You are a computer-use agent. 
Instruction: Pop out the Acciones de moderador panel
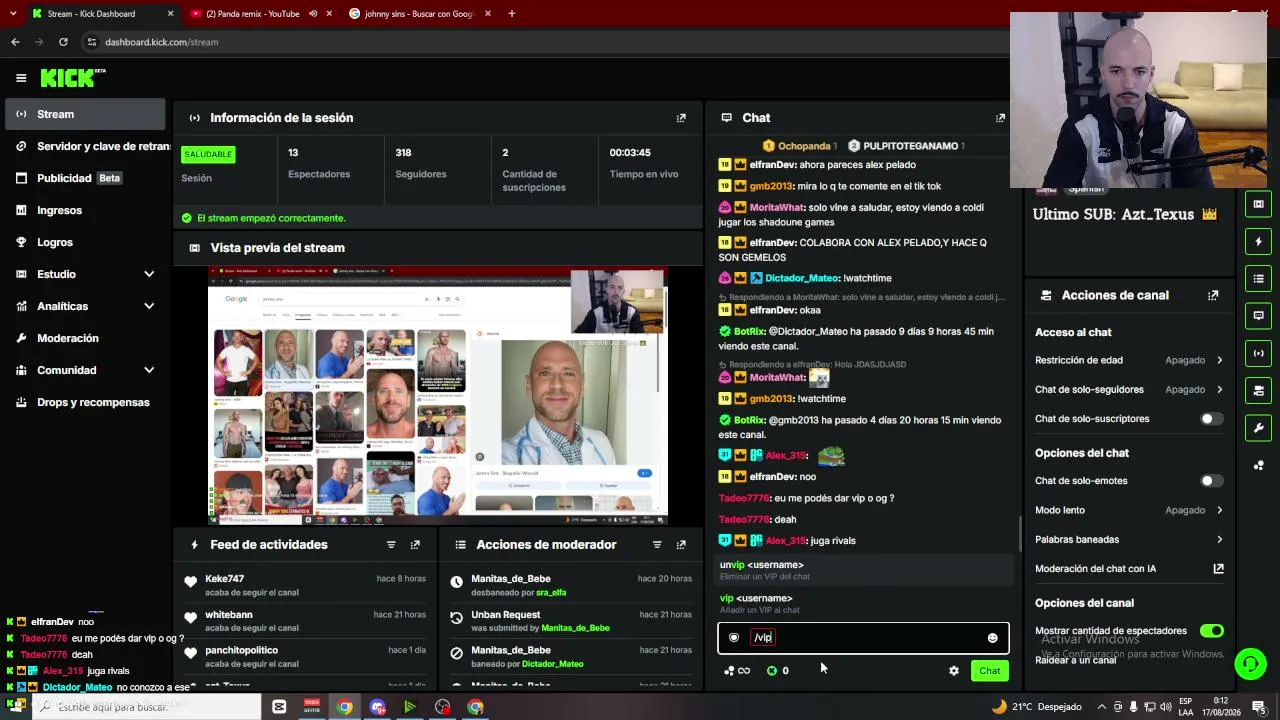pyautogui.click(x=681, y=545)
